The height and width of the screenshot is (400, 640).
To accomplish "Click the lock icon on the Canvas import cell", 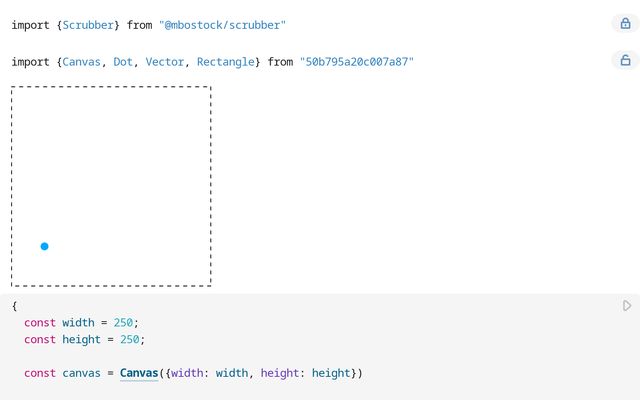I will (623, 61).
